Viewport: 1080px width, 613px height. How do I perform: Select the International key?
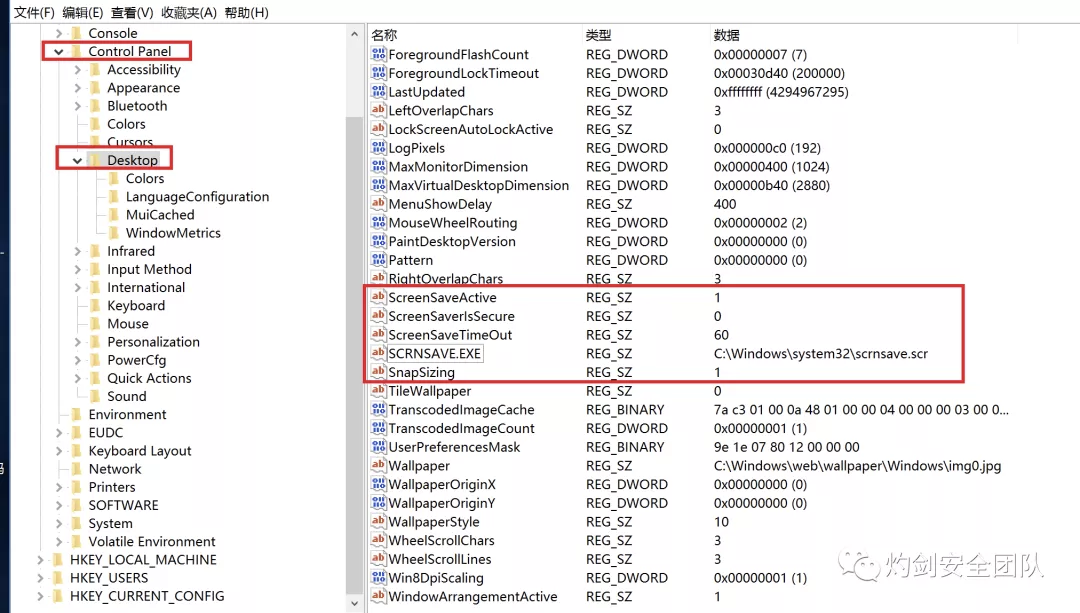pos(146,287)
